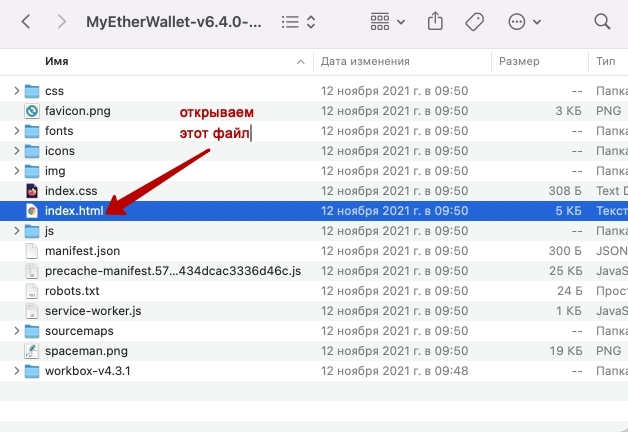Click the 308 Б size value
The image size is (628, 432).
pyautogui.click(x=565, y=191)
